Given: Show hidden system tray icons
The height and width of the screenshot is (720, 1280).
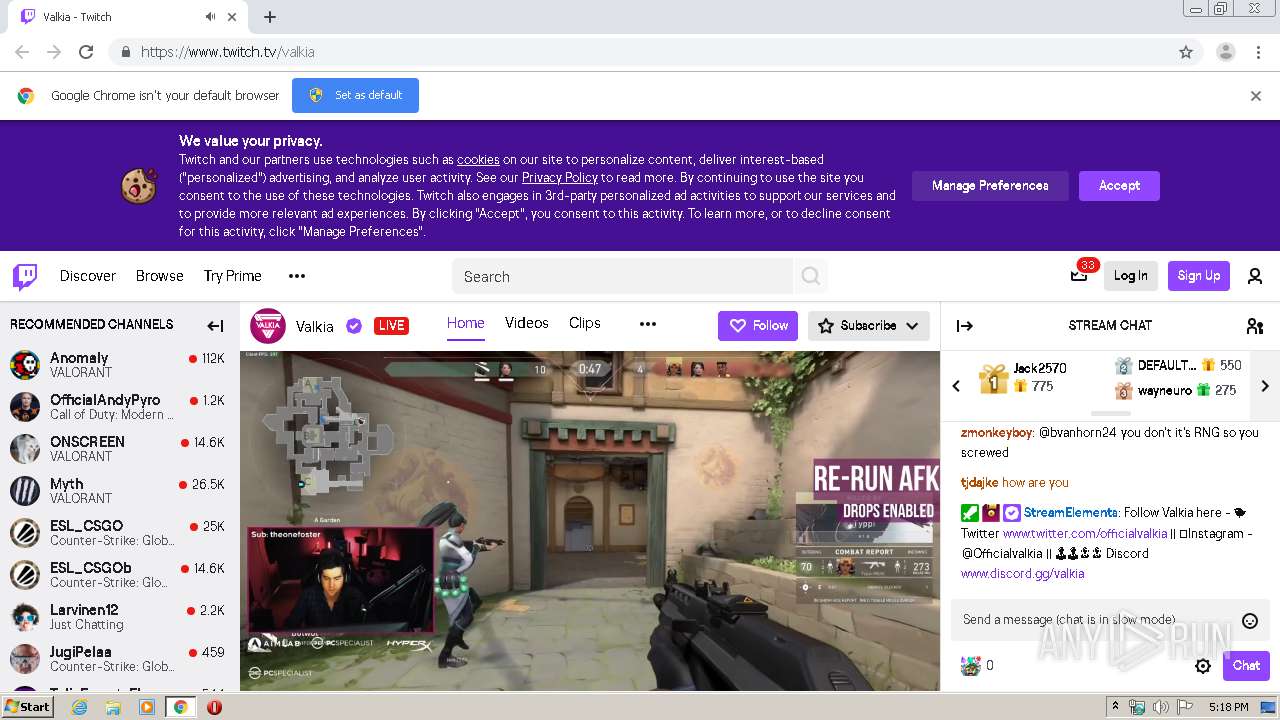Looking at the screenshot, I should point(1116,707).
